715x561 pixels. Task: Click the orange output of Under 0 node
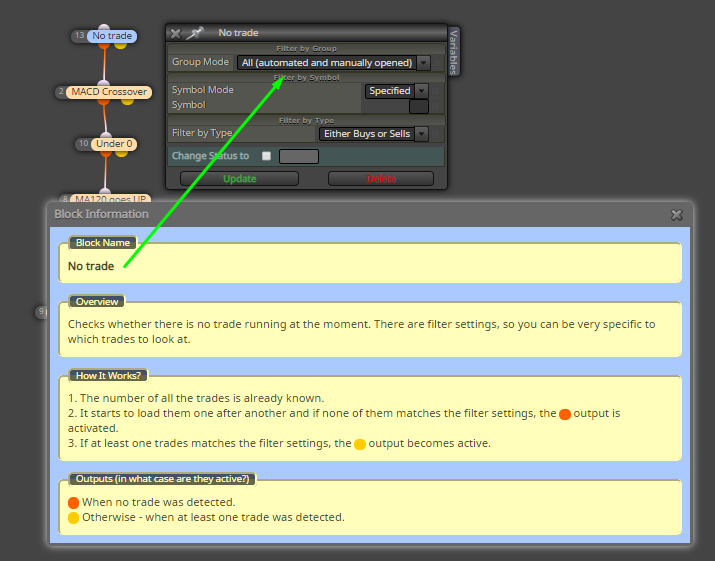tap(106, 153)
